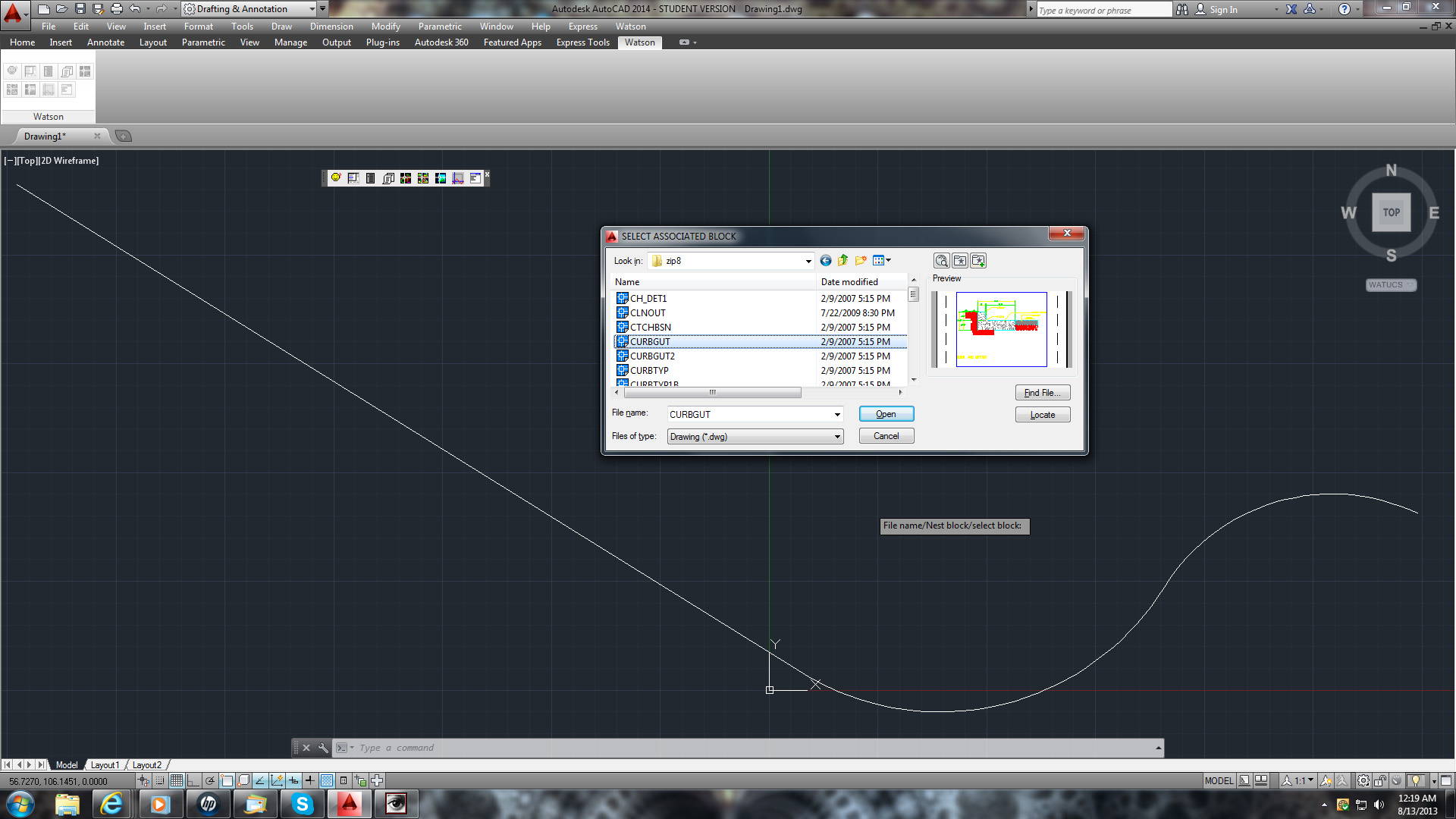
Task: Go up one folder level
Action: [x=843, y=261]
